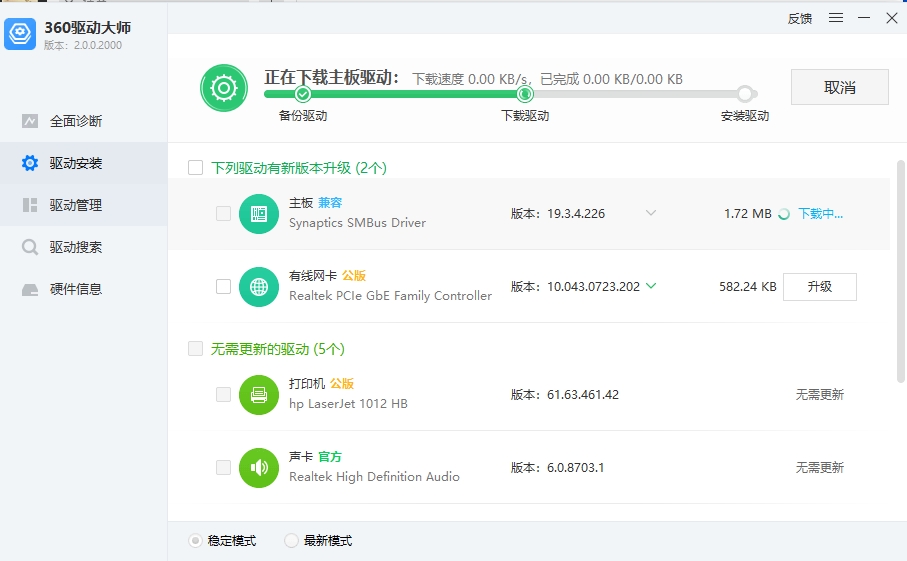
Task: Click the Realtek High Definition Audio name
Action: 374,477
